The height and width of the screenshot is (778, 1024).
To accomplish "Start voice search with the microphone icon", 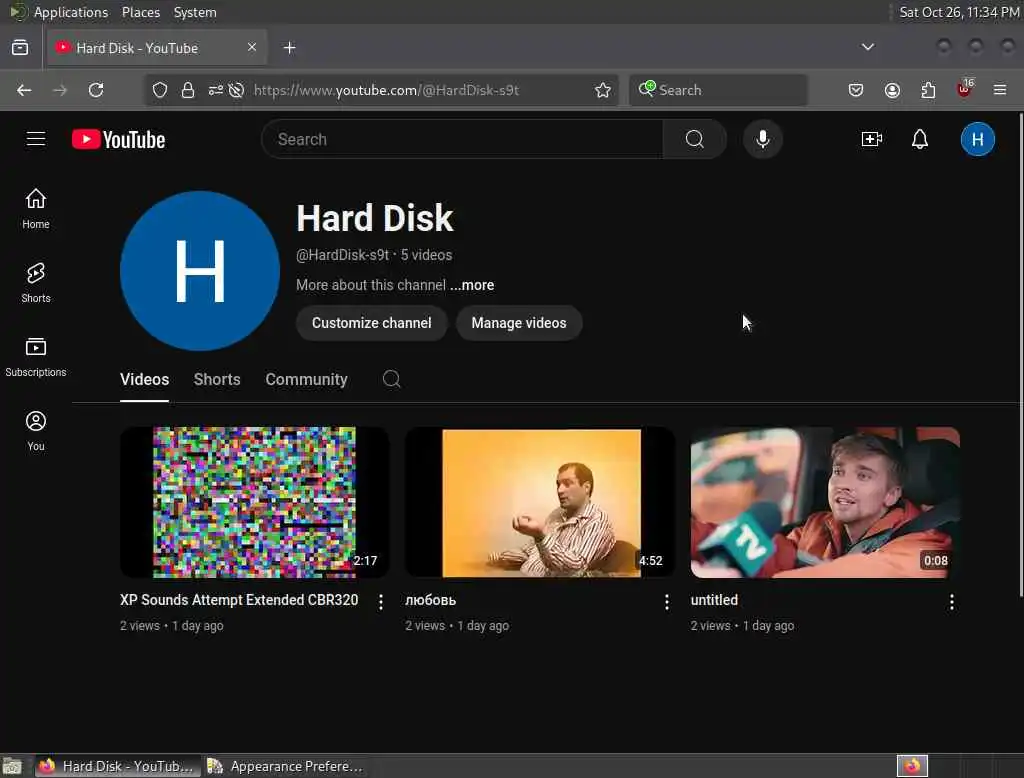I will (763, 139).
